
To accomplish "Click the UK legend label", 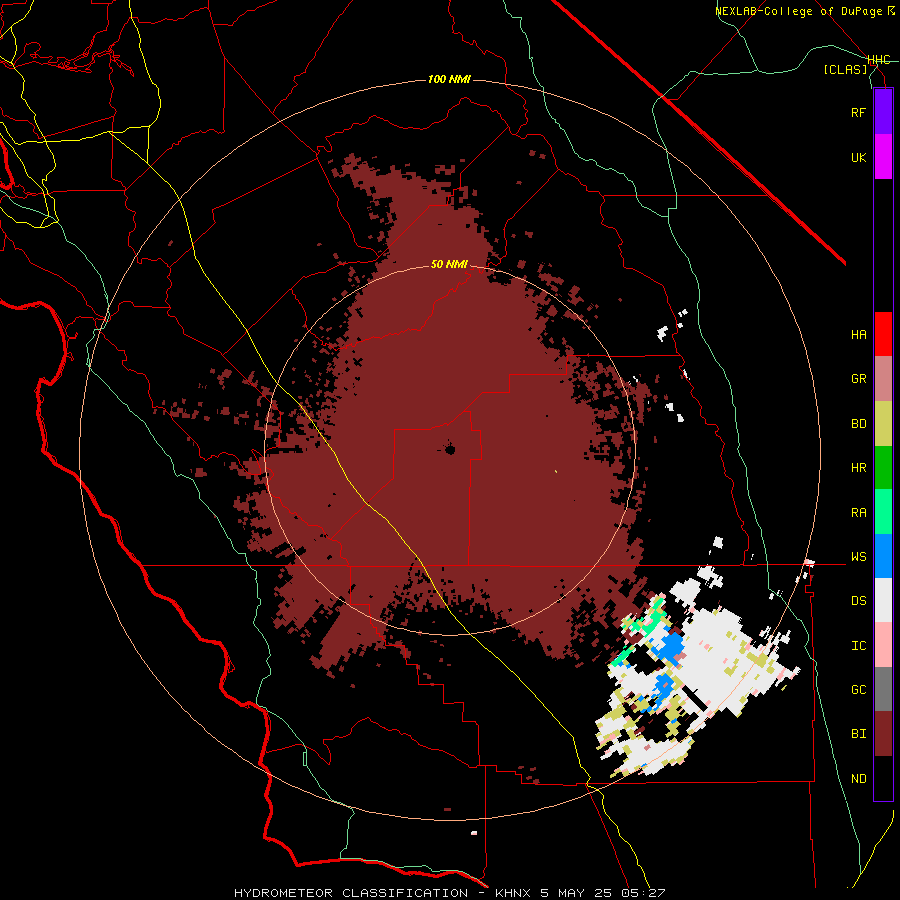I will coord(858,157).
